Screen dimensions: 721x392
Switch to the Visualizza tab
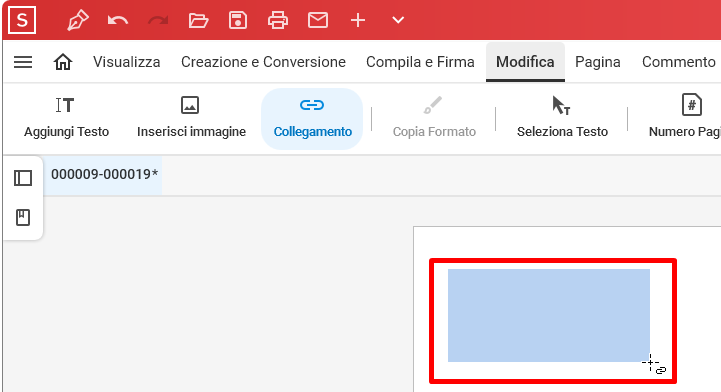coord(126,62)
